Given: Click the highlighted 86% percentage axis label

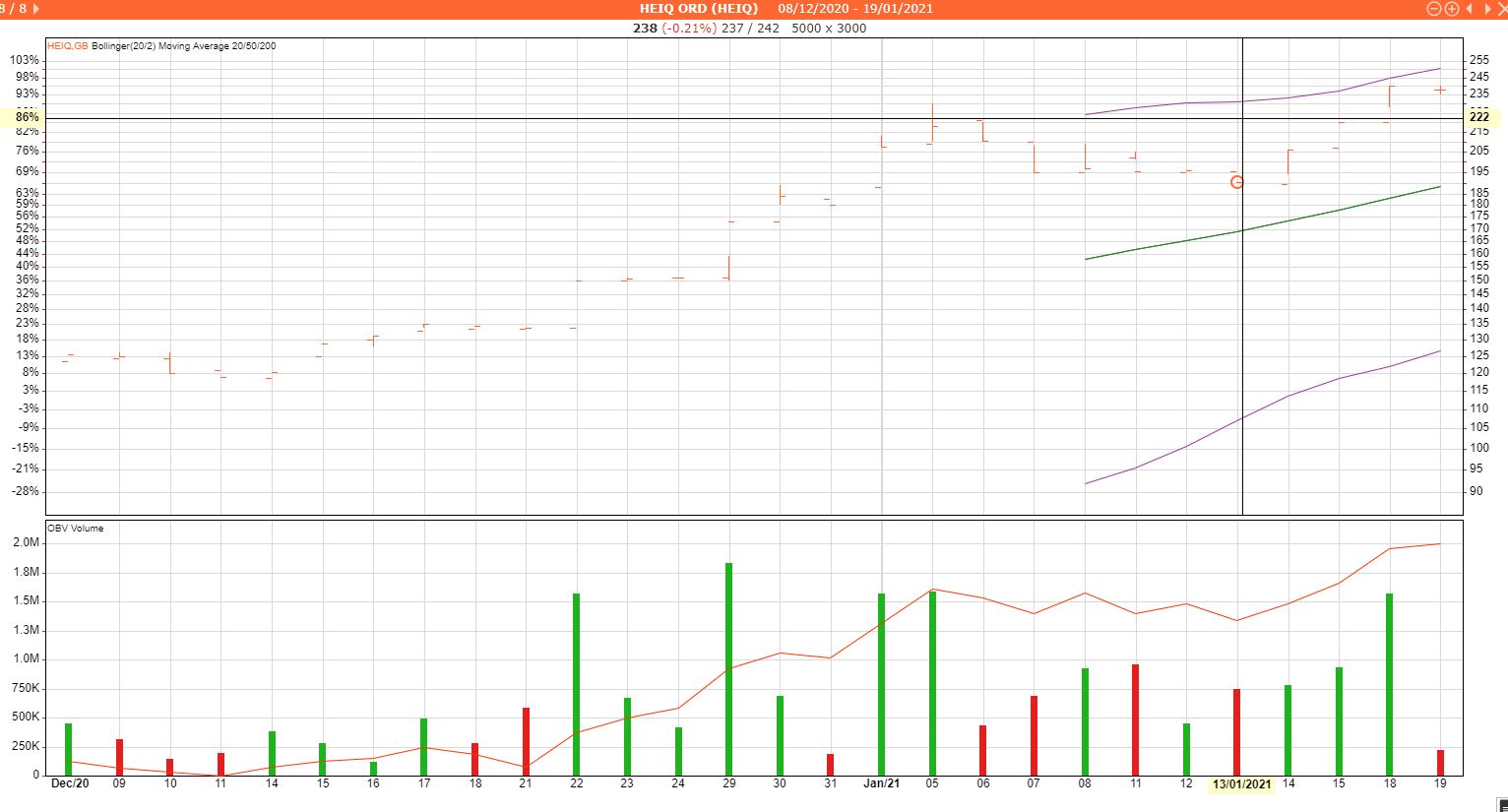Looking at the screenshot, I should (27, 117).
